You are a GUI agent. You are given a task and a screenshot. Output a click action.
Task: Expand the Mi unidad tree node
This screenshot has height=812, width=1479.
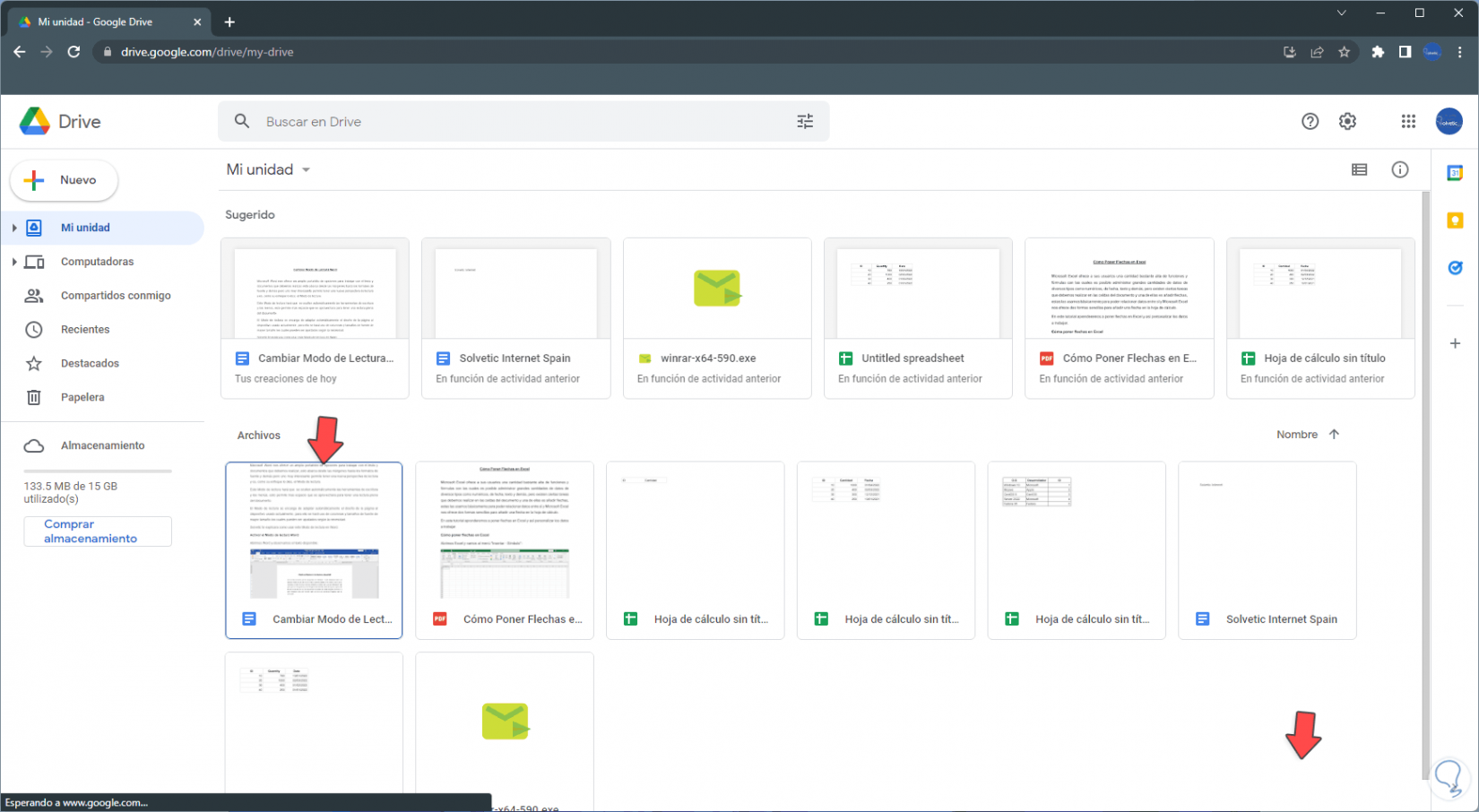[14, 228]
